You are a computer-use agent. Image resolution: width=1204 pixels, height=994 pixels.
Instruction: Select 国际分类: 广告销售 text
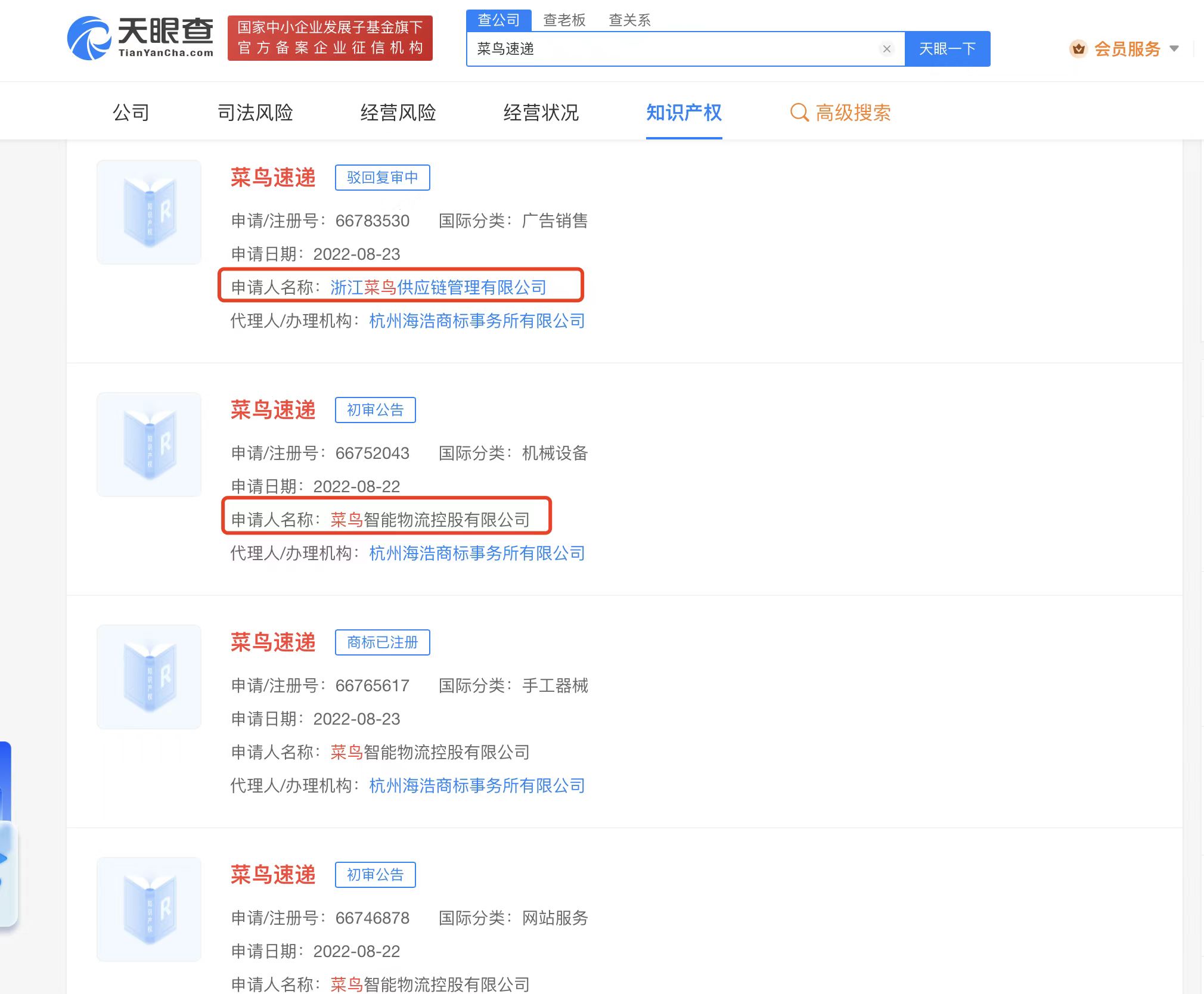[513, 221]
